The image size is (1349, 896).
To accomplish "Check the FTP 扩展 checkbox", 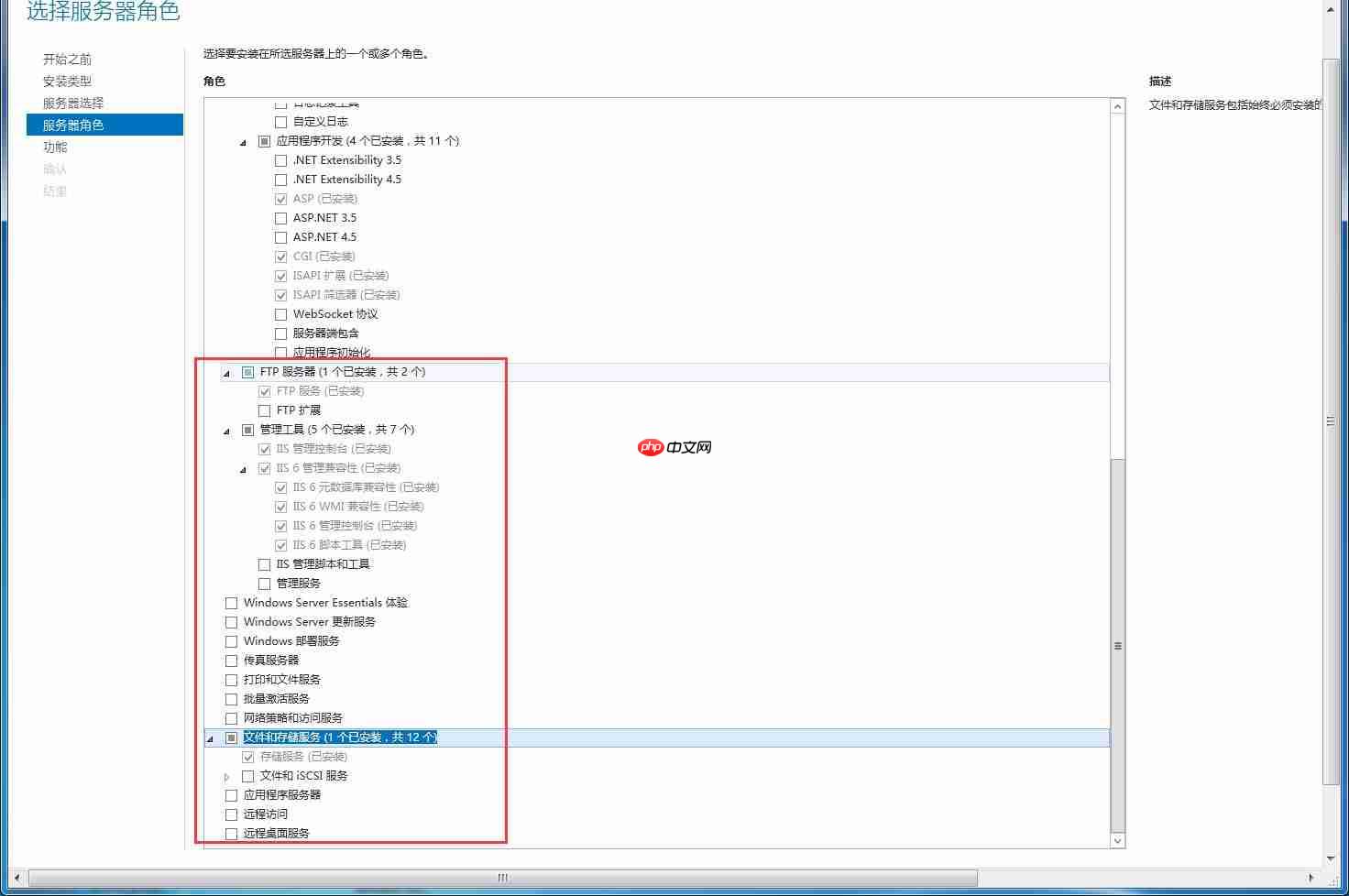I will (x=264, y=410).
